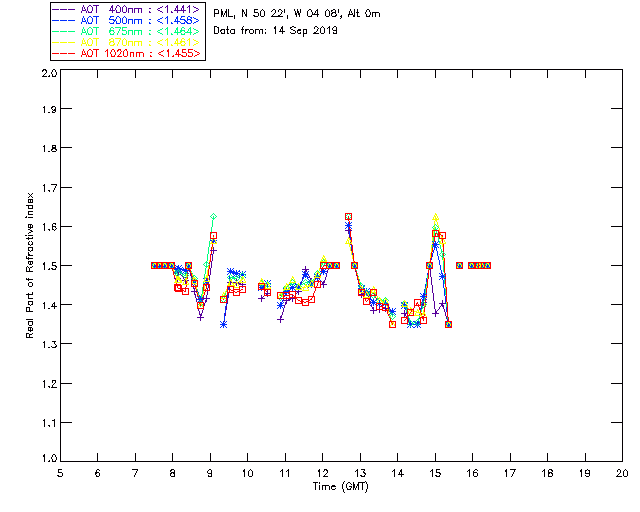The width and height of the screenshot is (640, 512).
Task: Click the x-axis tick label 15
Action: (x=435, y=473)
